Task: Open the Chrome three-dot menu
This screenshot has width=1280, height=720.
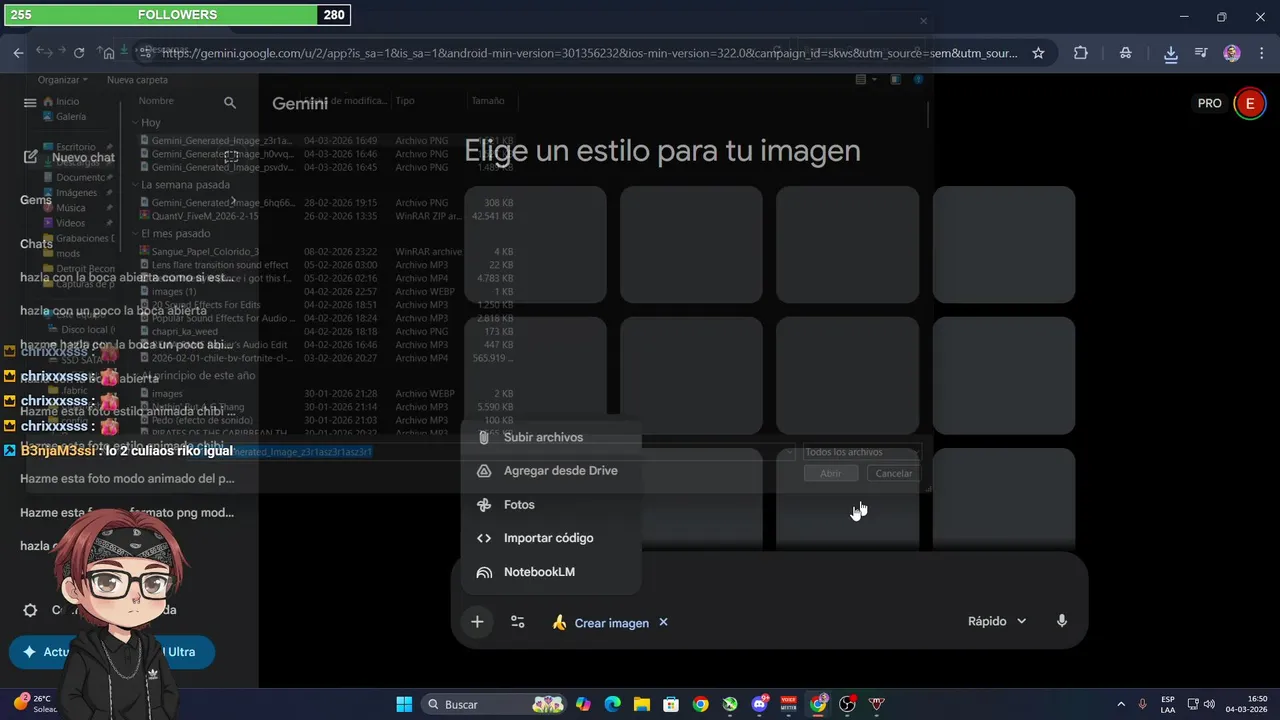Action: coord(1260,53)
